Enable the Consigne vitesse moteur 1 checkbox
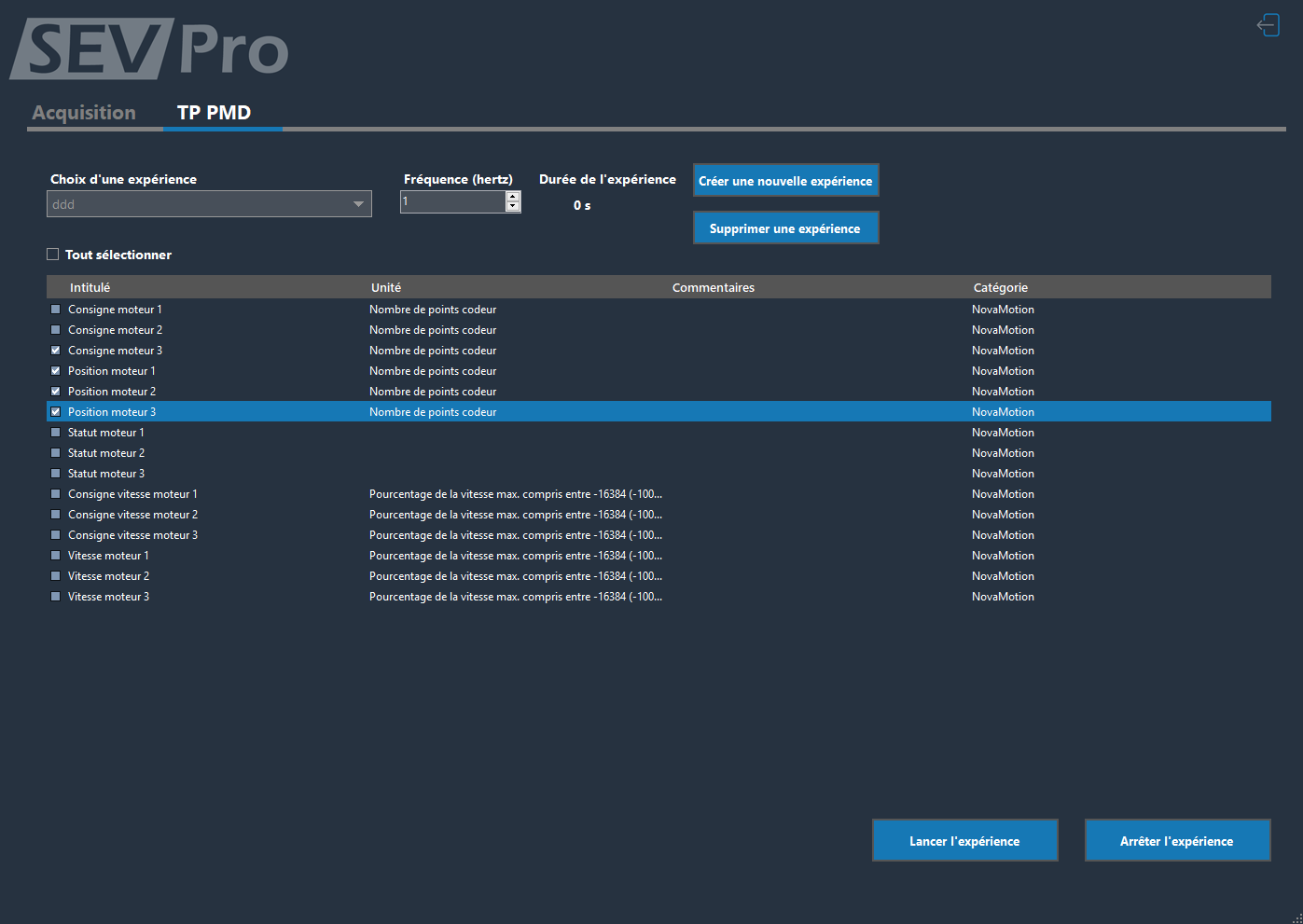This screenshot has height=924, width=1303. click(x=55, y=494)
